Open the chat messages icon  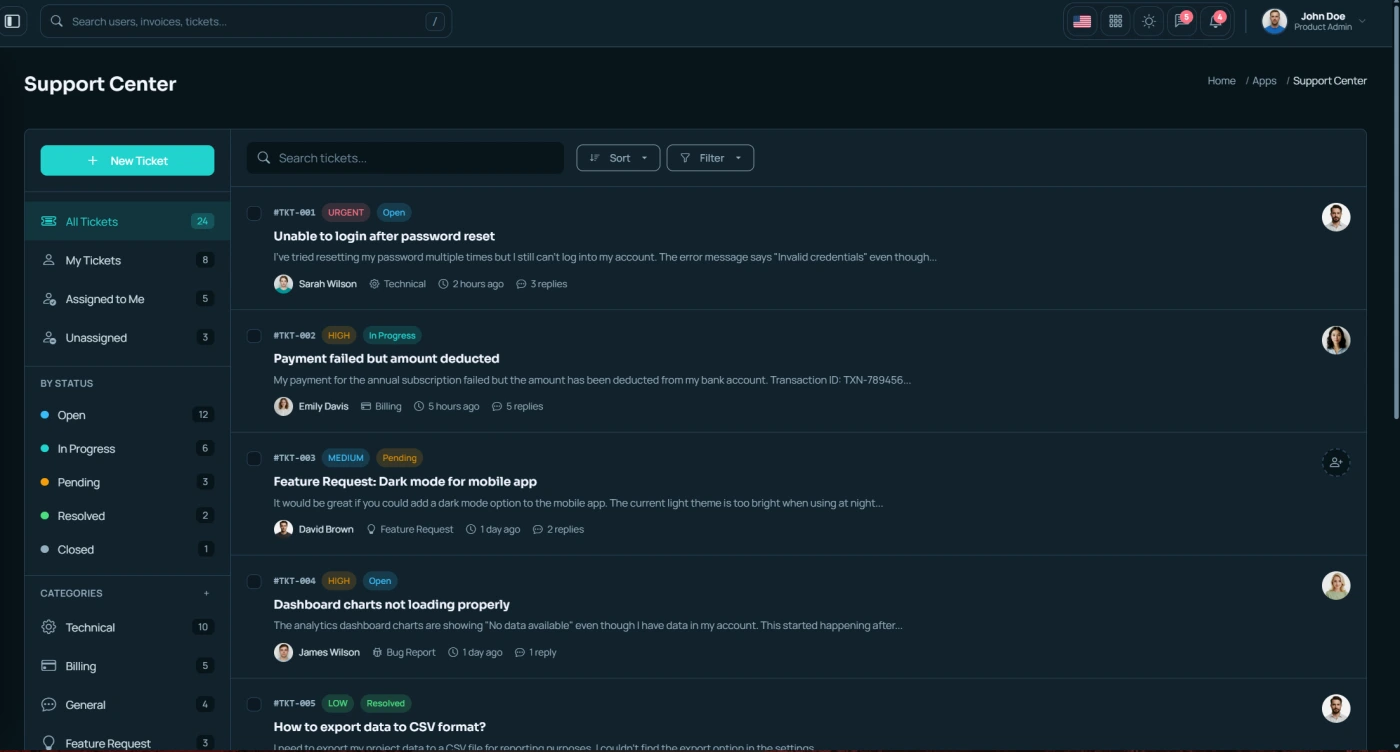pyautogui.click(x=1182, y=21)
